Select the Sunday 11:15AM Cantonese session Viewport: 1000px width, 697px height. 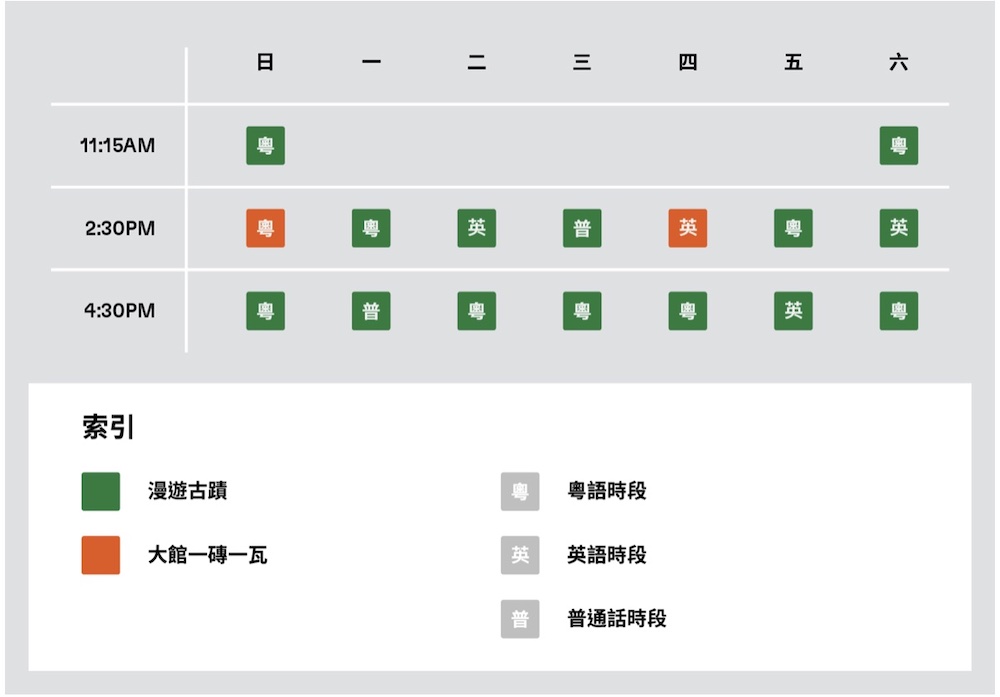pyautogui.click(x=265, y=146)
